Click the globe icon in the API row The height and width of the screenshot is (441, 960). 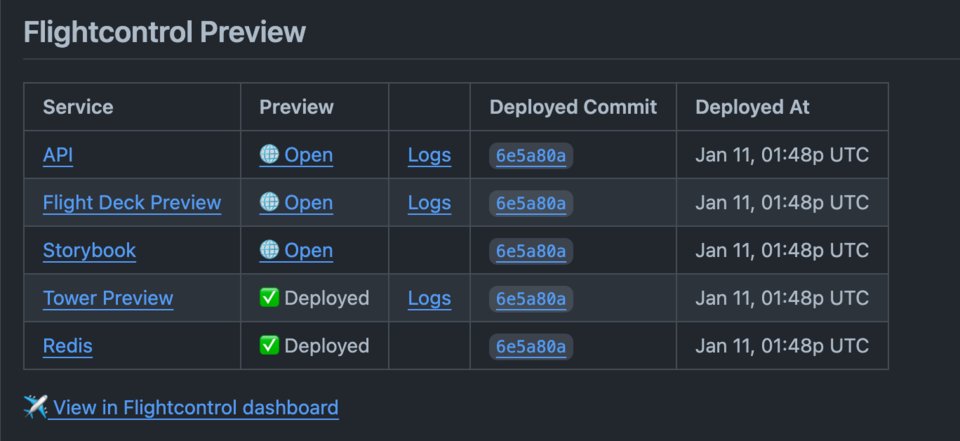[x=269, y=154]
